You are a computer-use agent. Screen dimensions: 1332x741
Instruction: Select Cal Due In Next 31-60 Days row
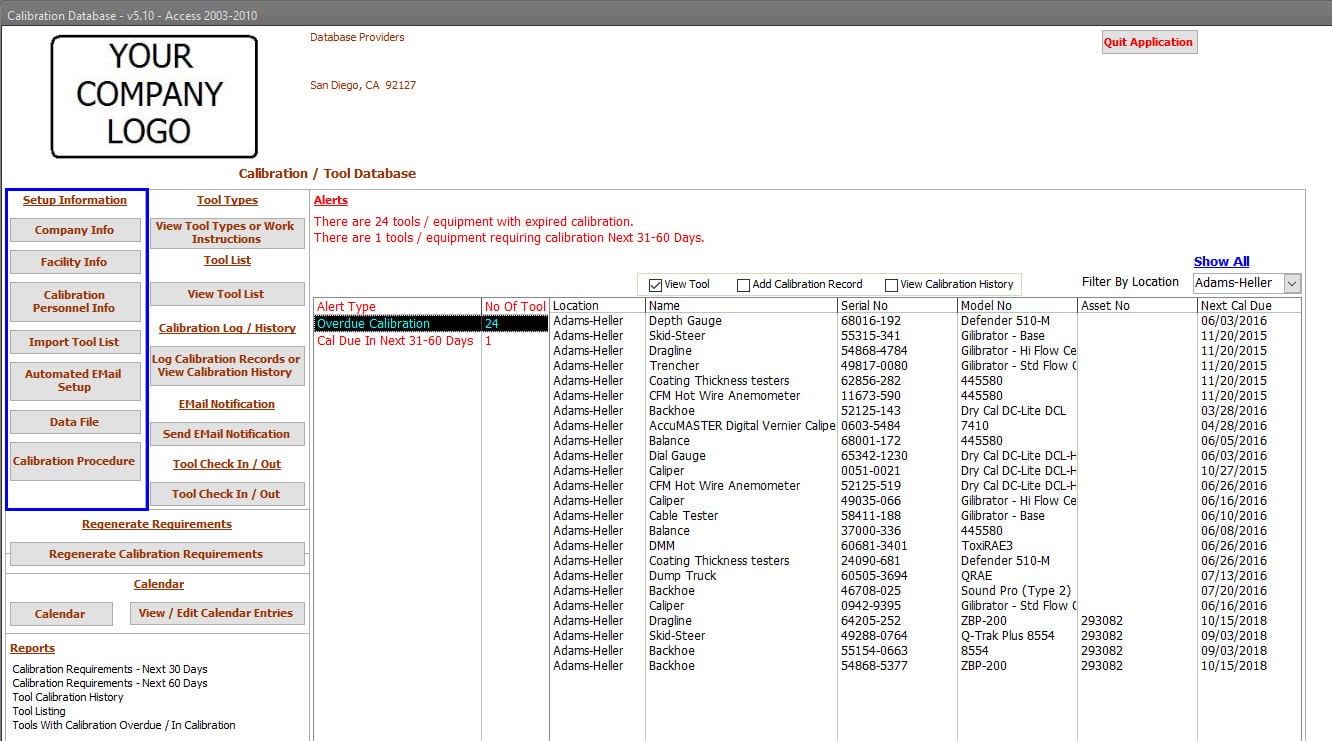coord(431,341)
